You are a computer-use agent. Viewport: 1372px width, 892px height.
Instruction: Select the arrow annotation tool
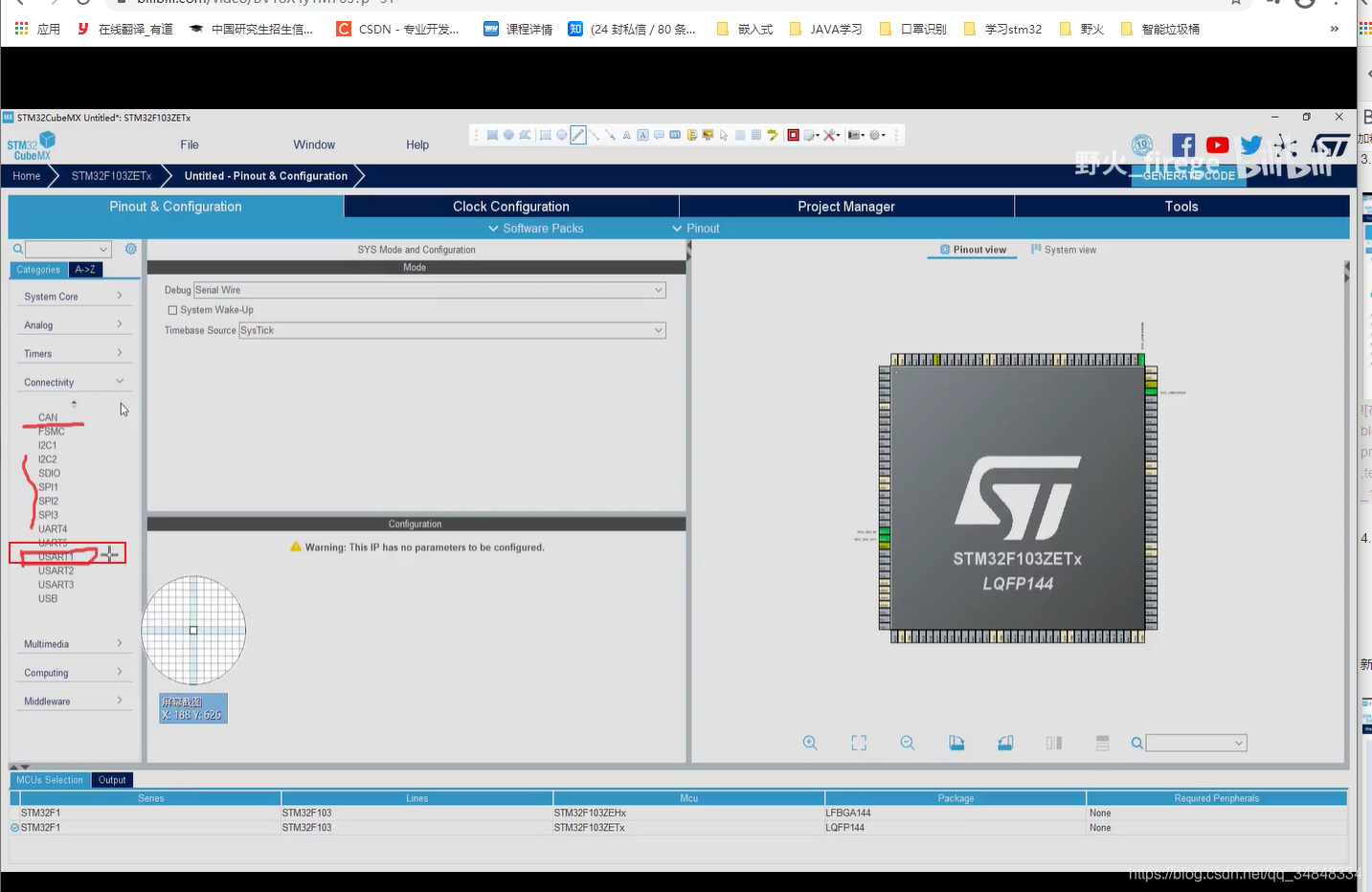pyautogui.click(x=610, y=135)
